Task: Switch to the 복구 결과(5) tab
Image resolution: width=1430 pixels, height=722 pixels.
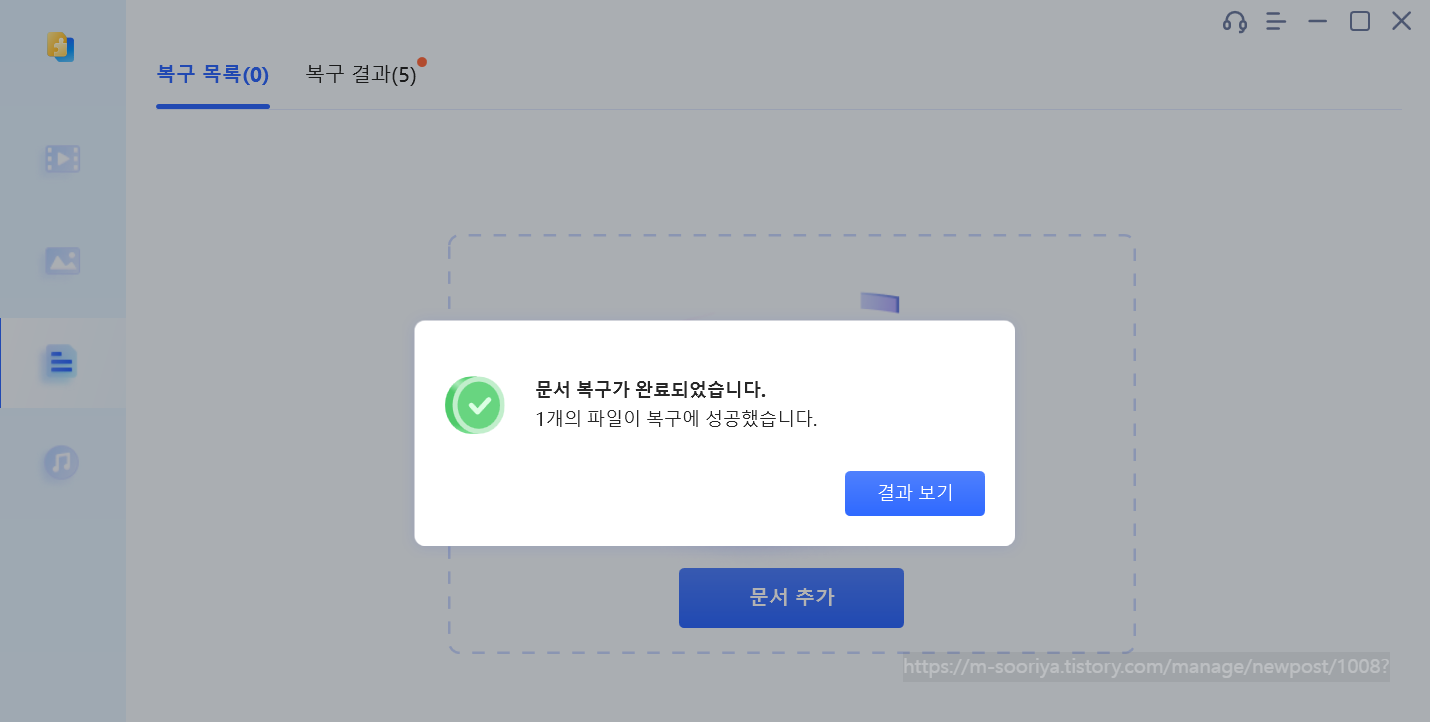Action: 361,75
